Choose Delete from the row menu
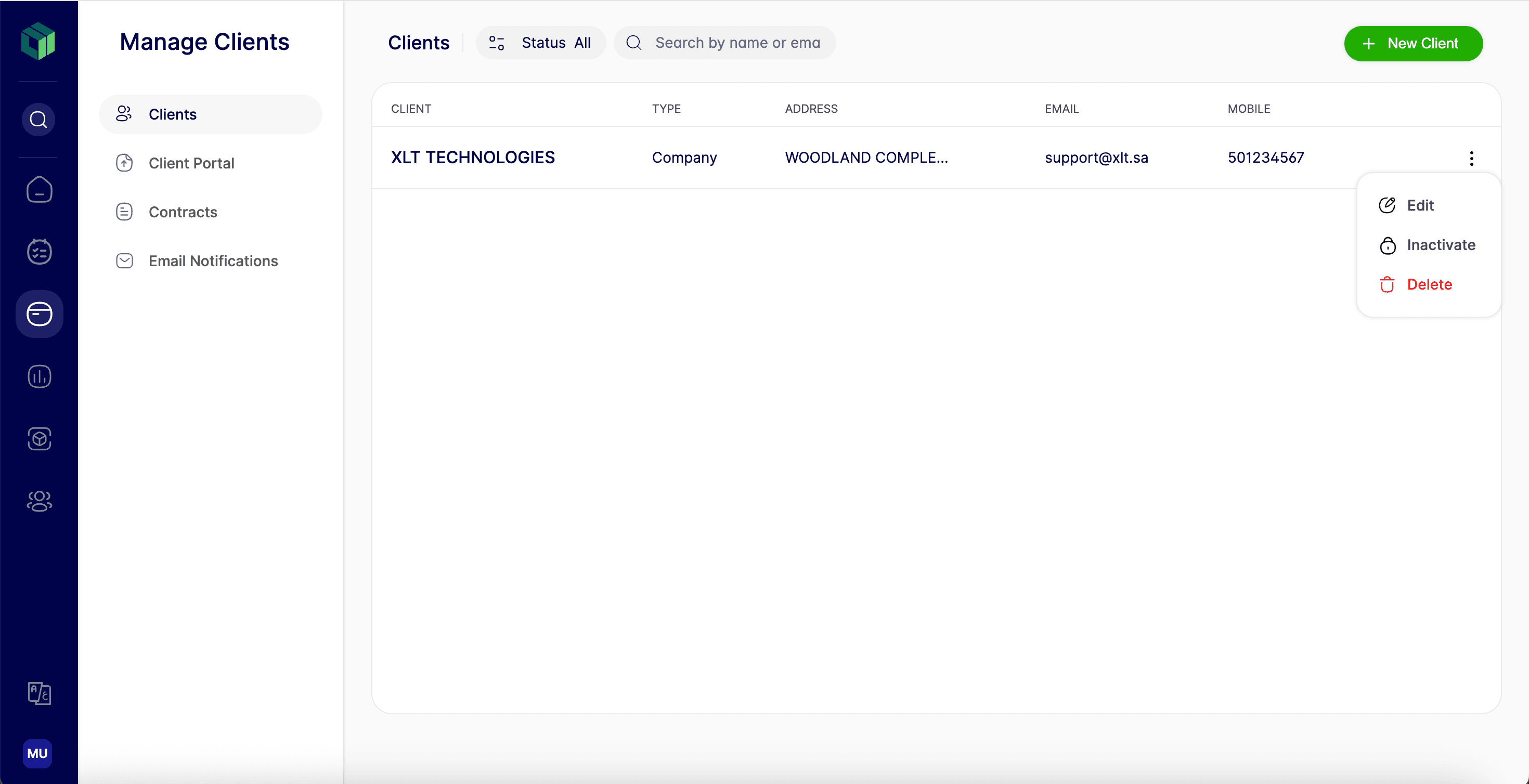Viewport: 1529px width, 784px height. point(1429,284)
